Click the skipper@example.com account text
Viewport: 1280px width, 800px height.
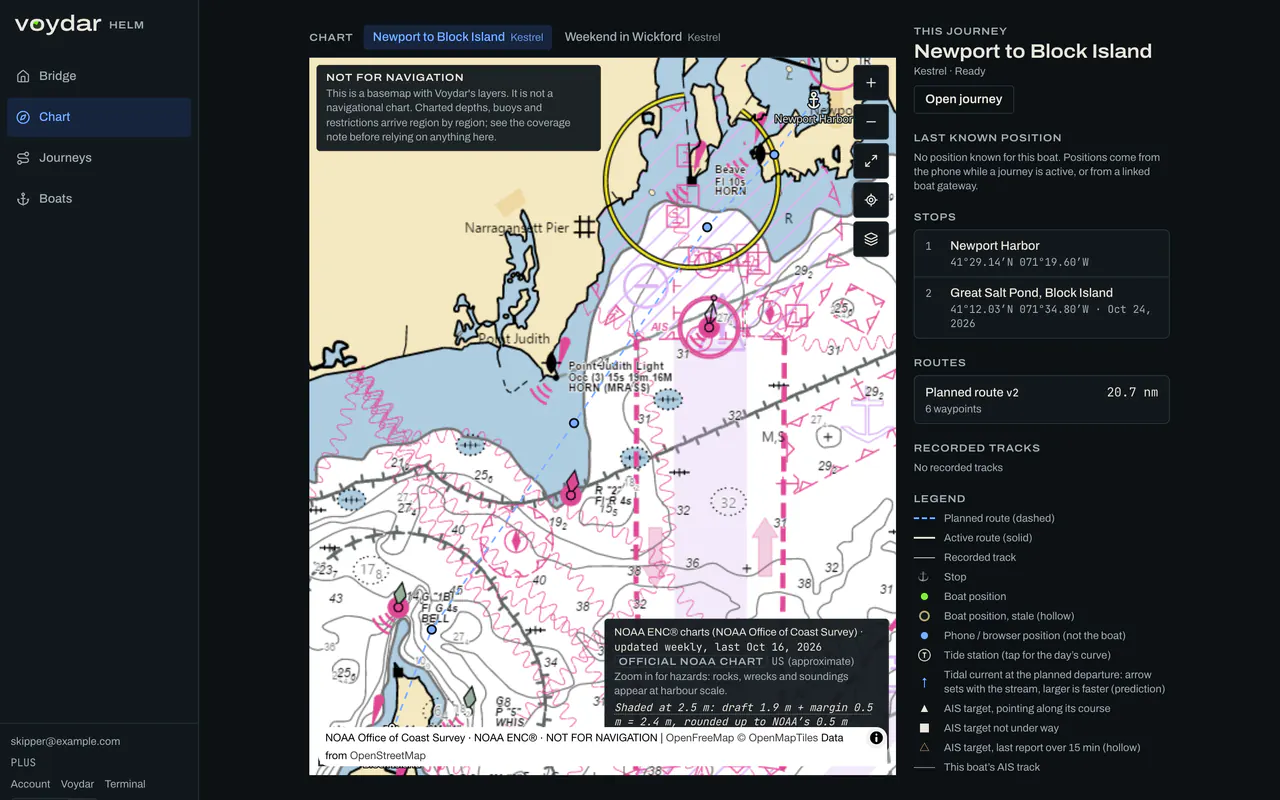[x=65, y=741]
